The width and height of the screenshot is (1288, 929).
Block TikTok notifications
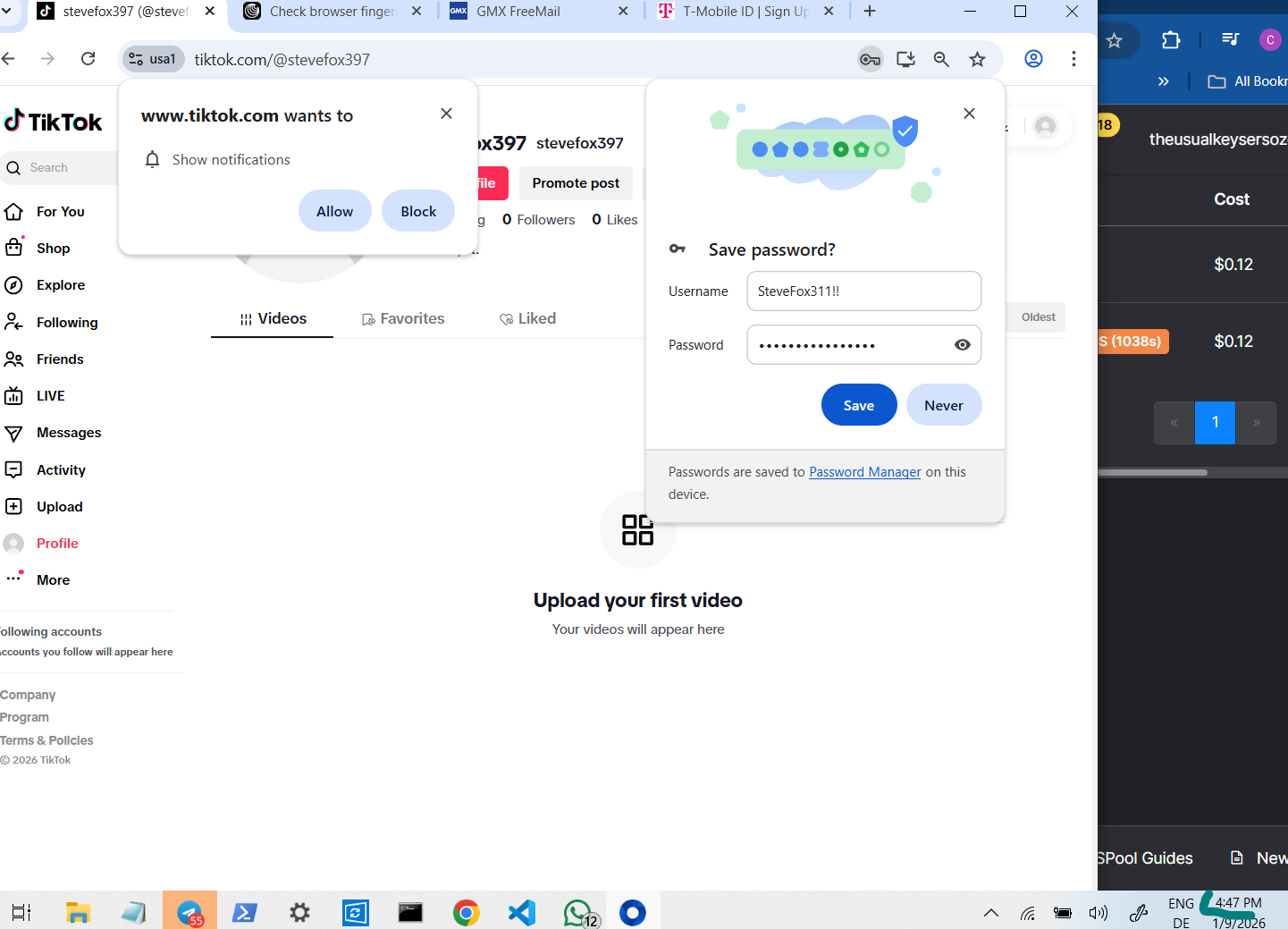click(x=418, y=211)
